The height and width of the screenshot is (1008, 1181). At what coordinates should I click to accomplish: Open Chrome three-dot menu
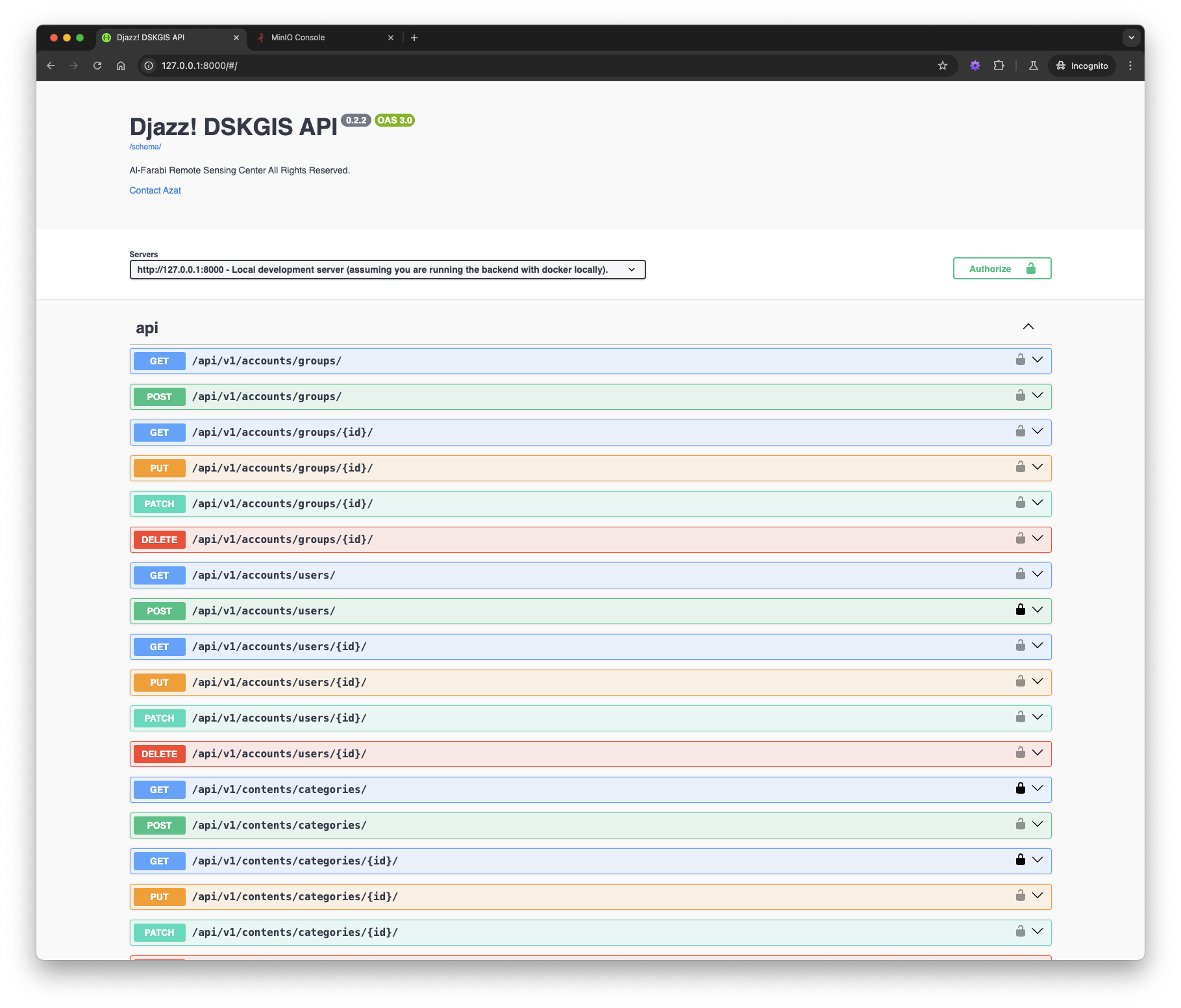1130,66
